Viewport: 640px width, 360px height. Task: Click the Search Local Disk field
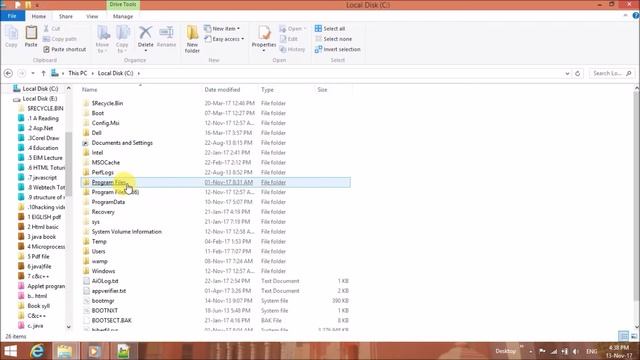(x=611, y=73)
